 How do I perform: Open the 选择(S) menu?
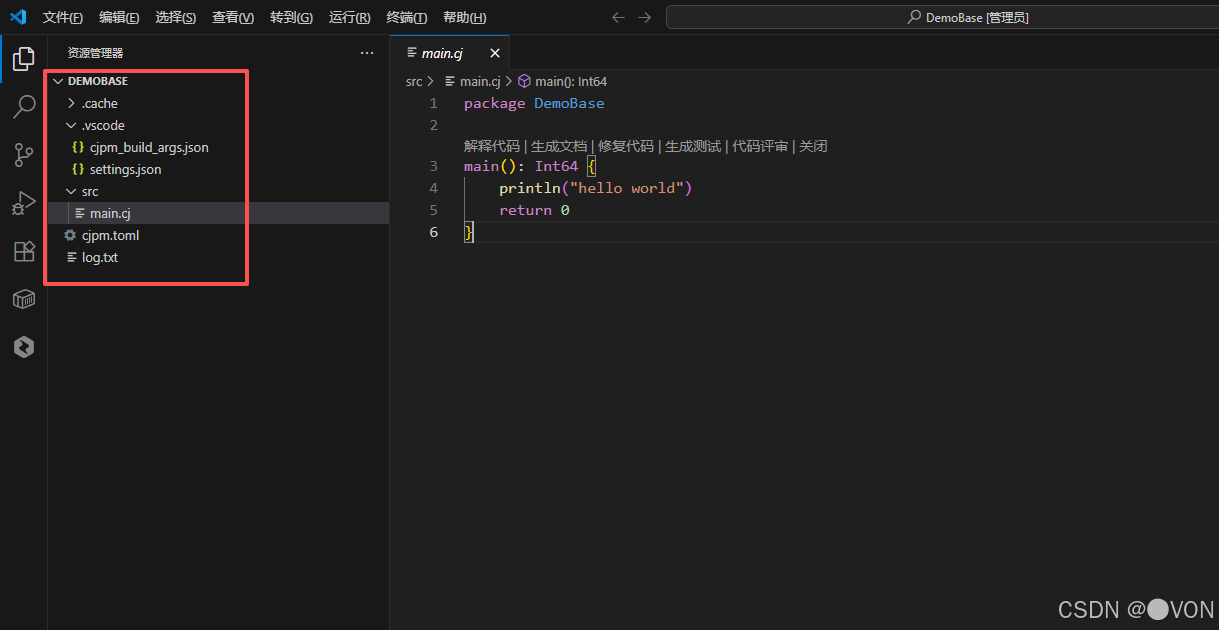pyautogui.click(x=176, y=17)
